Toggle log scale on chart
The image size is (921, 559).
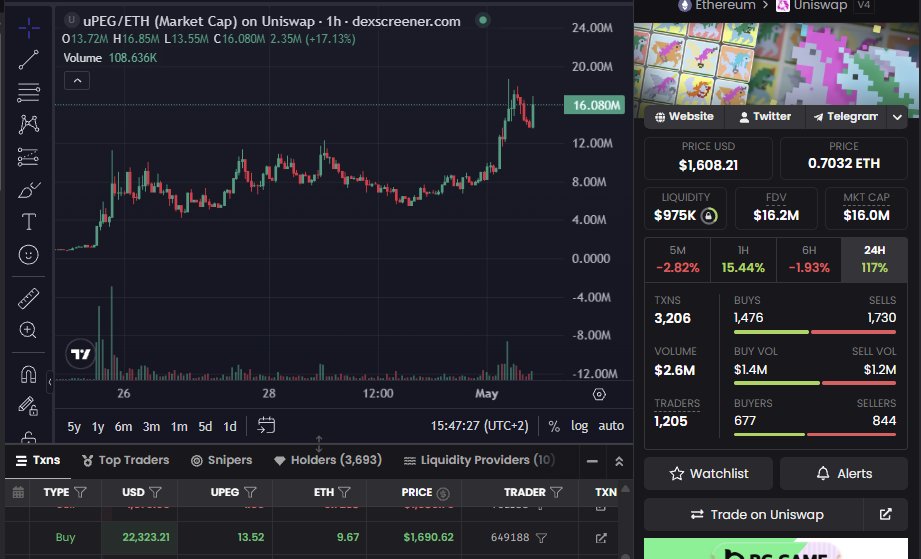[579, 426]
